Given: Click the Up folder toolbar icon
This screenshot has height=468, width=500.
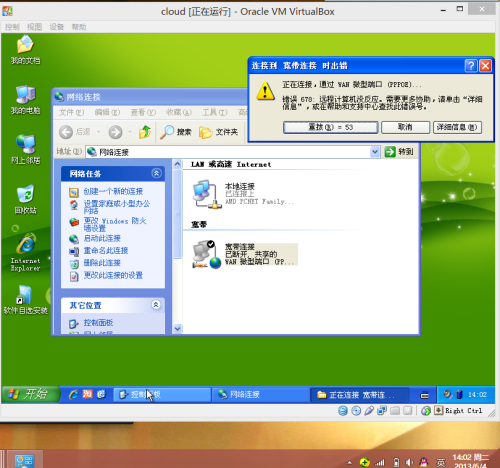Looking at the screenshot, I should coord(145,132).
